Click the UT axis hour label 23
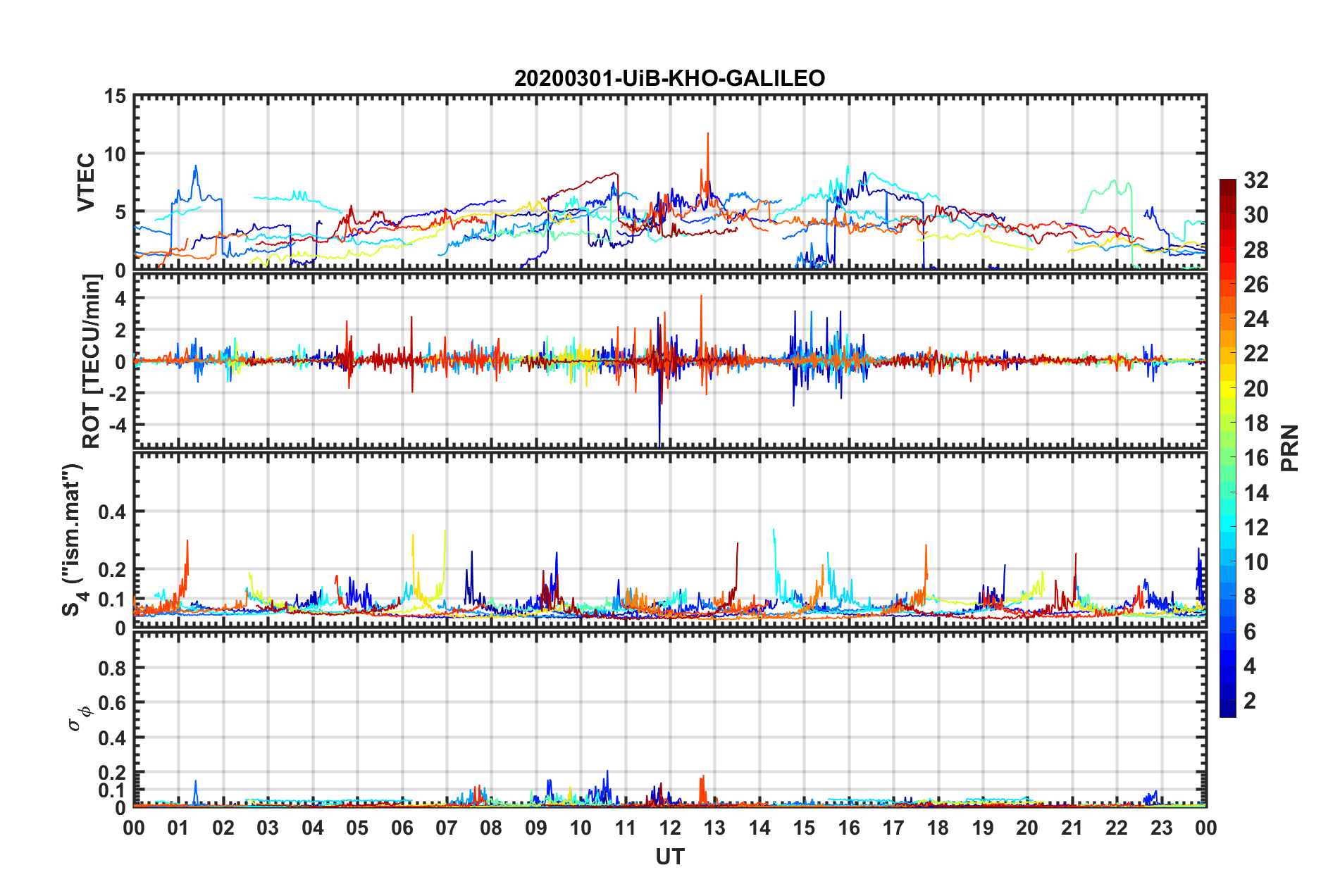Screen dimensions: 1340x896 coord(1162,828)
